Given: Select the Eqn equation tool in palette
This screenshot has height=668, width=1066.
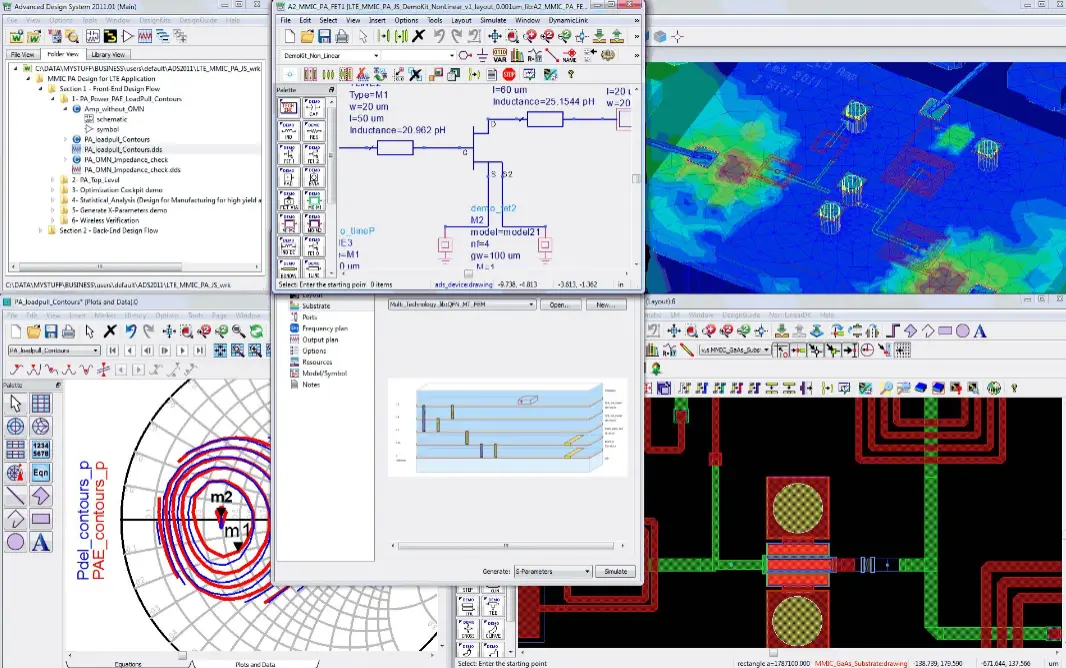Looking at the screenshot, I should coord(41,472).
